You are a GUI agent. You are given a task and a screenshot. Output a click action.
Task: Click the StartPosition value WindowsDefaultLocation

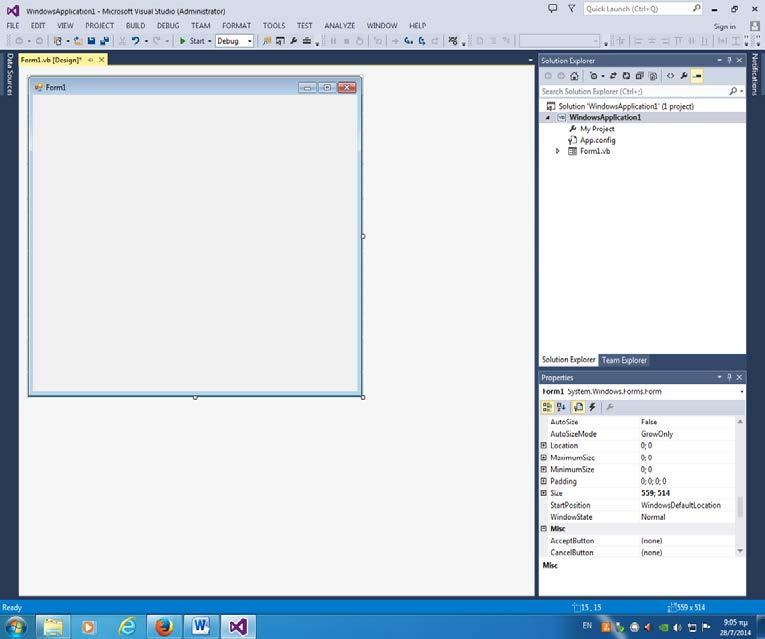(x=681, y=505)
